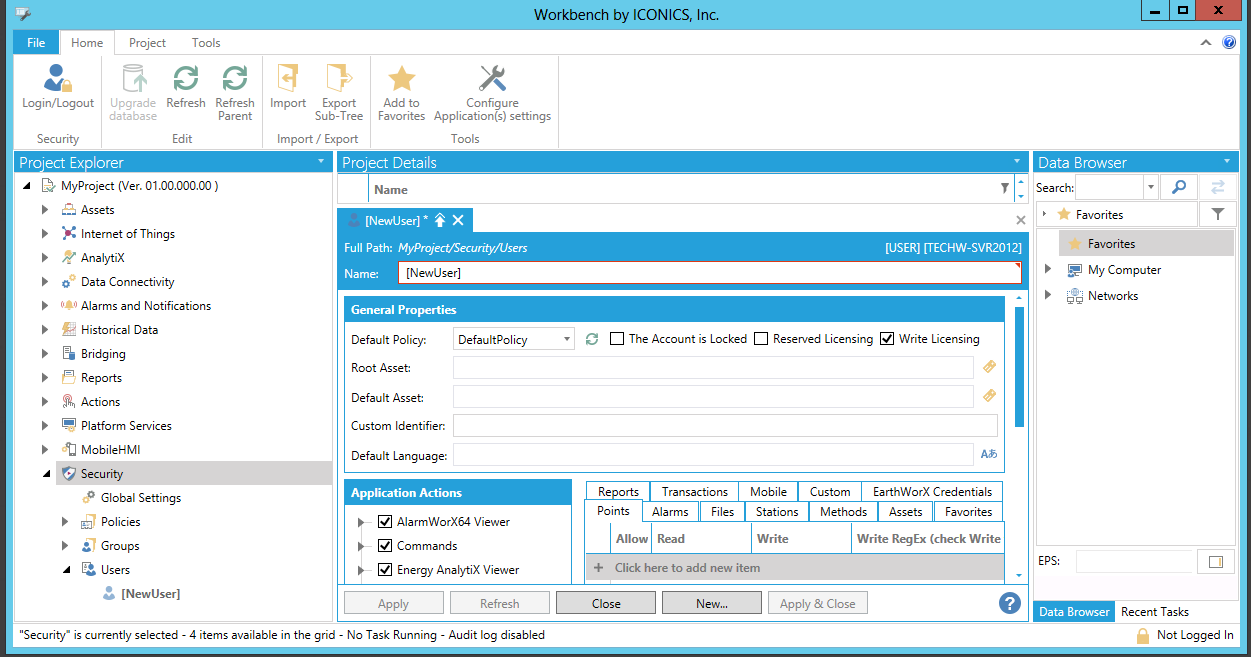Click the refresh icon beside Default Policy
This screenshot has width=1251, height=657.
pos(592,339)
